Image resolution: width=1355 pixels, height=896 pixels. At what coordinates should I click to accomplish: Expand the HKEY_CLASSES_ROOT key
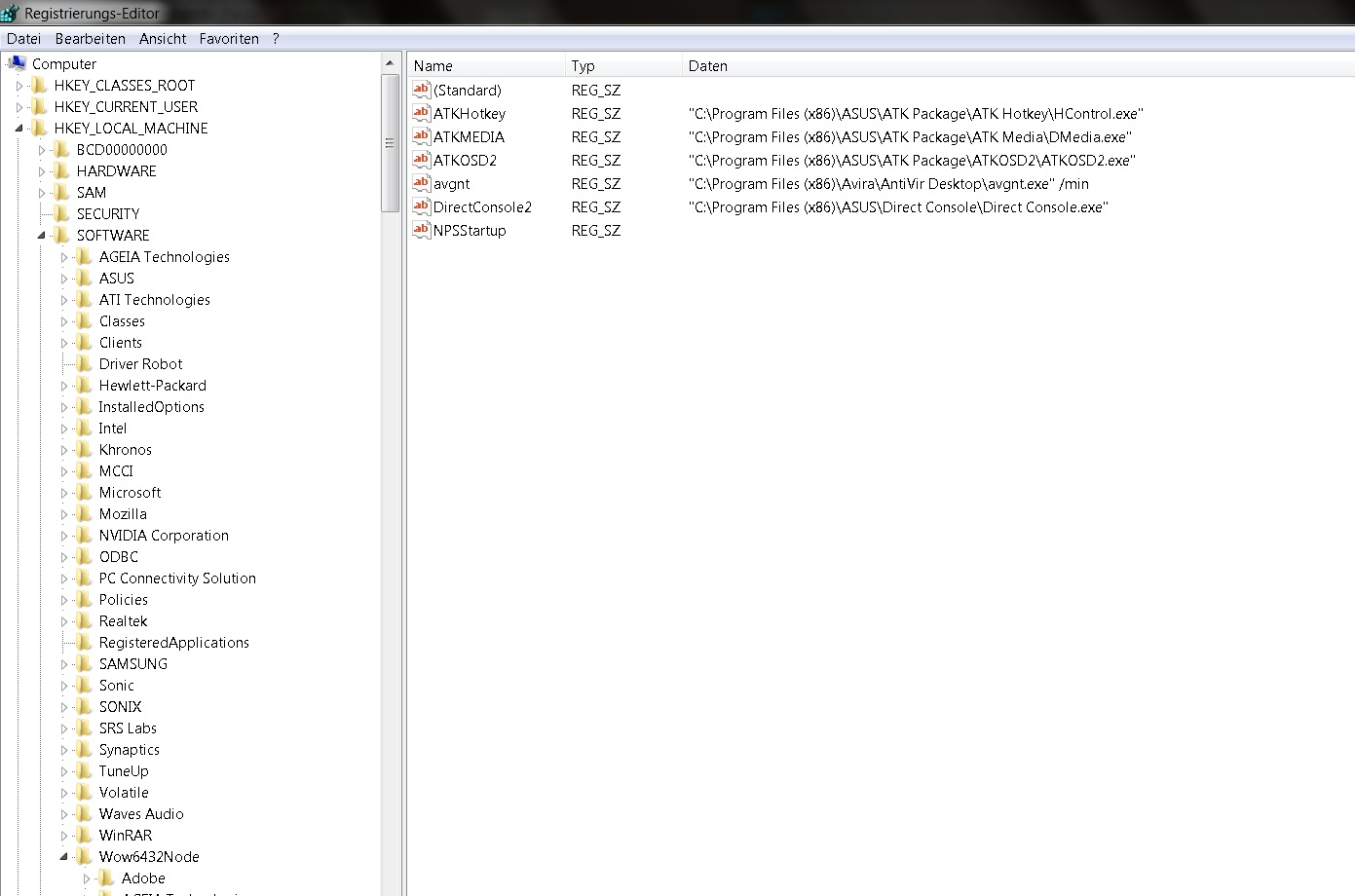coord(19,86)
